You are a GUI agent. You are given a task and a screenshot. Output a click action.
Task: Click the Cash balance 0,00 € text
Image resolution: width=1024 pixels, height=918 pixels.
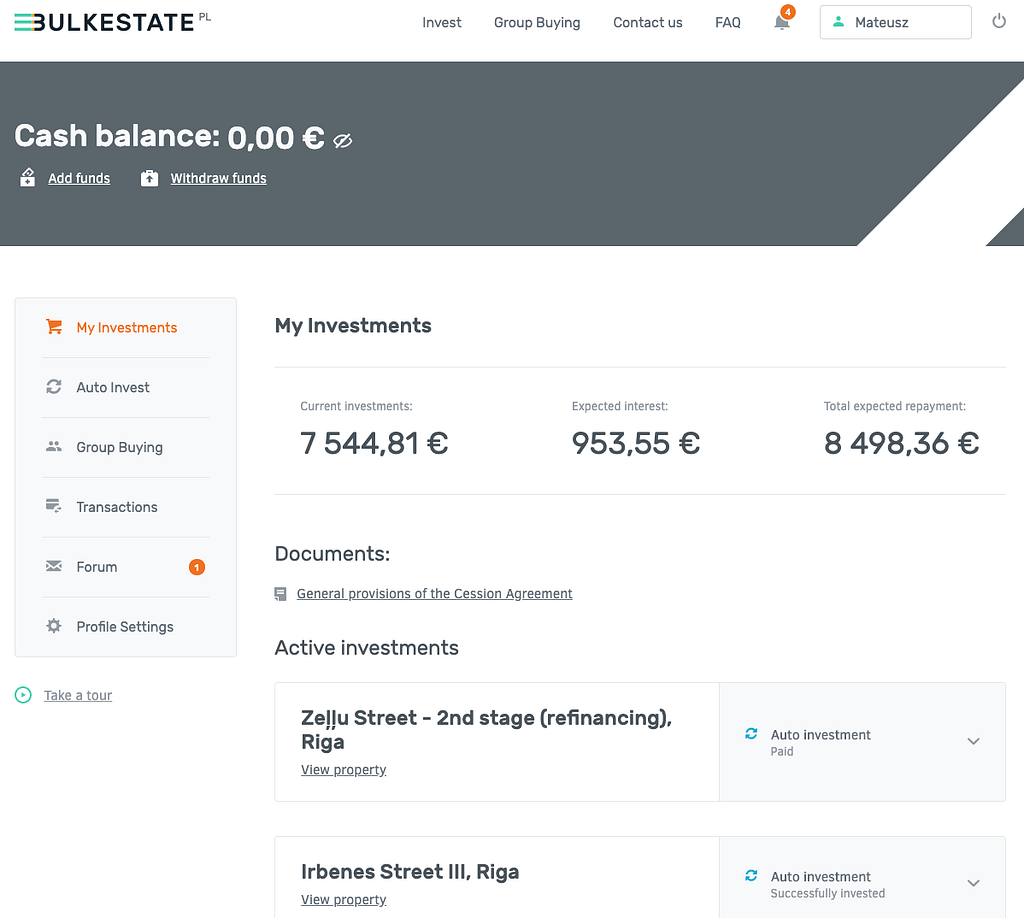coord(170,136)
